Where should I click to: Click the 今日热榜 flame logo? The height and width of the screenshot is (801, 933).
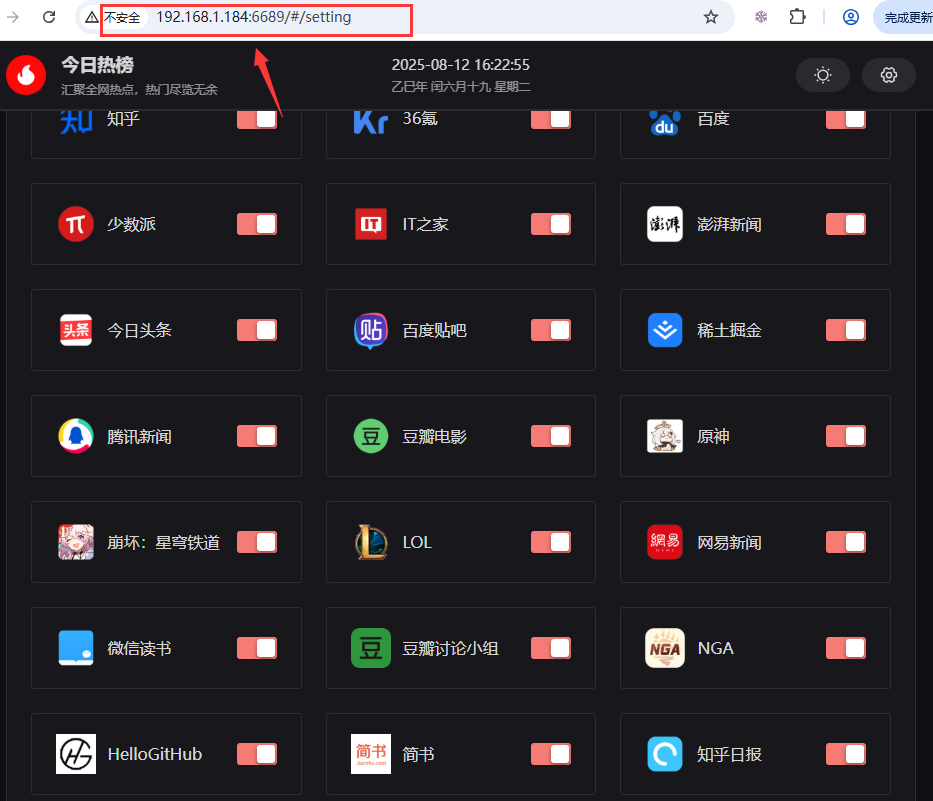pos(26,75)
